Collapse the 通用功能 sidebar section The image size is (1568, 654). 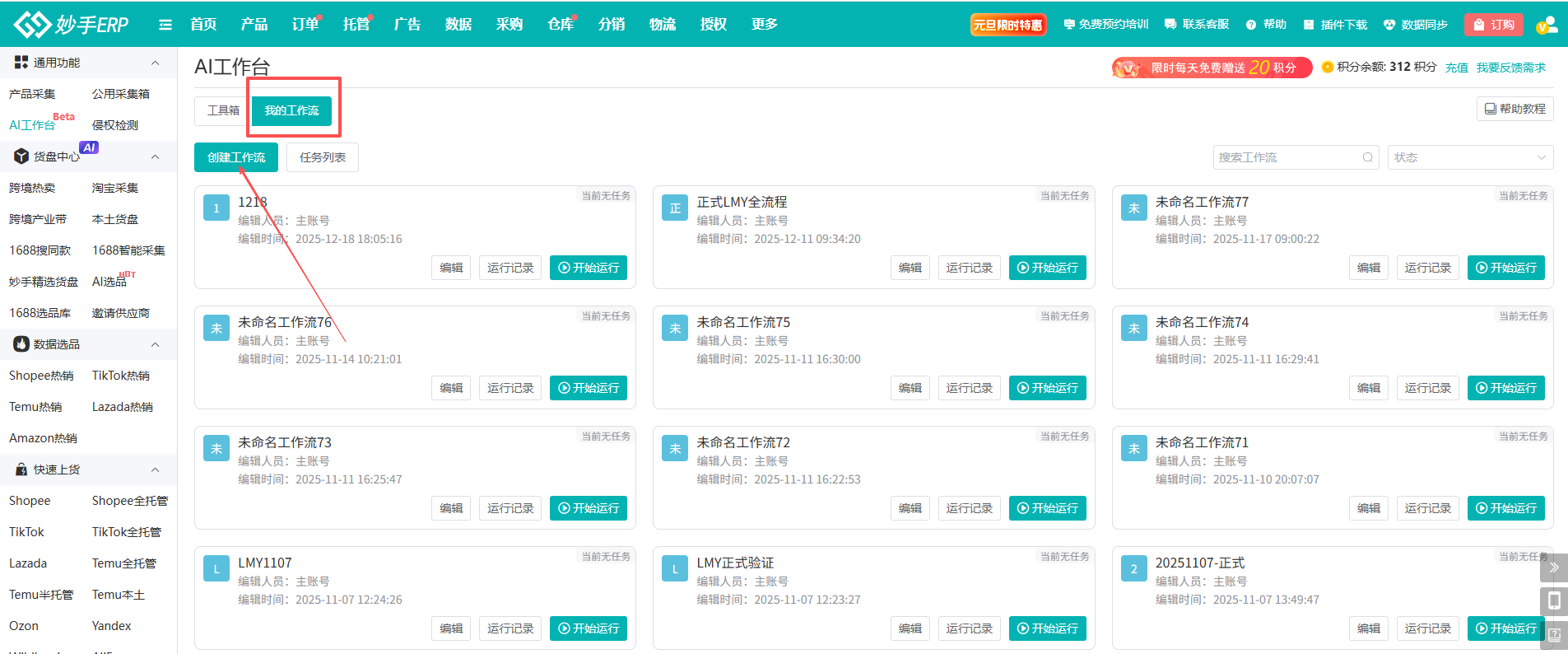pyautogui.click(x=155, y=63)
